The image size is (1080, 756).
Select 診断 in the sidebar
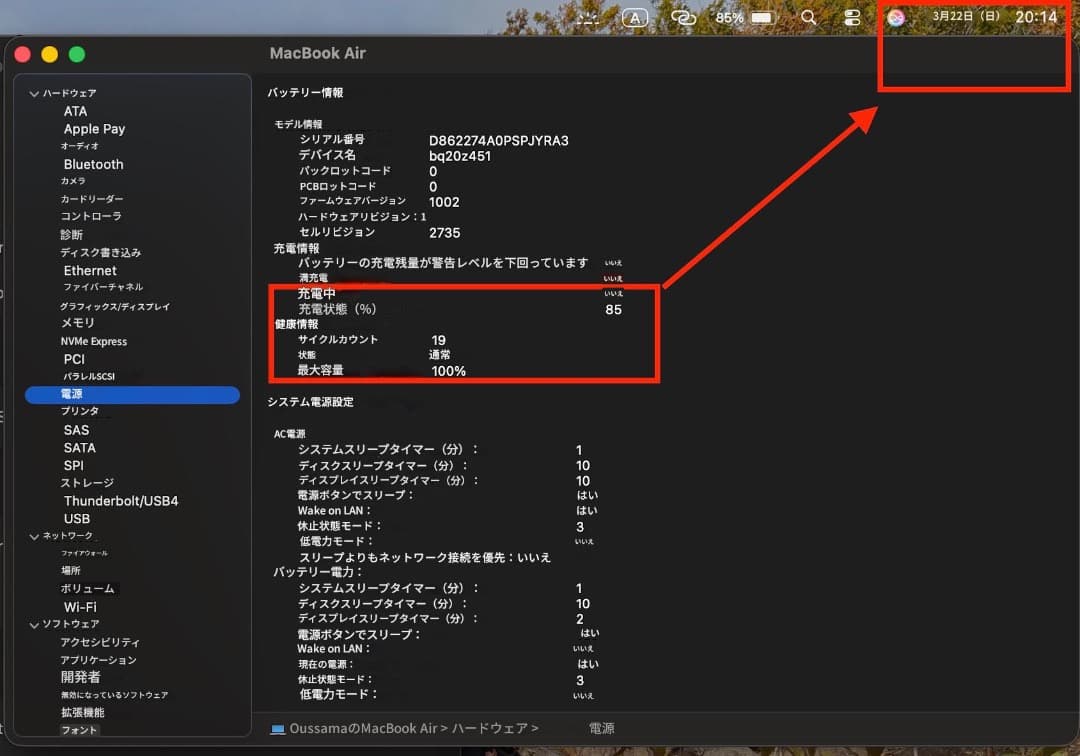pyautogui.click(x=72, y=235)
